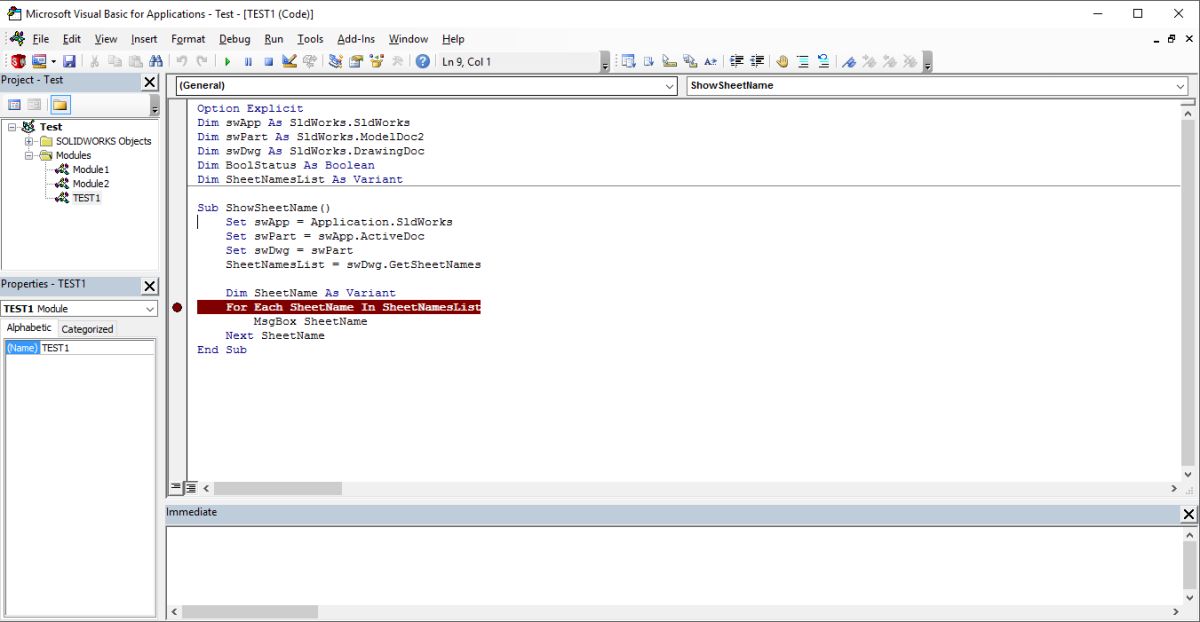Image resolution: width=1200 pixels, height=622 pixels.
Task: Open the Debug menu
Action: [234, 39]
